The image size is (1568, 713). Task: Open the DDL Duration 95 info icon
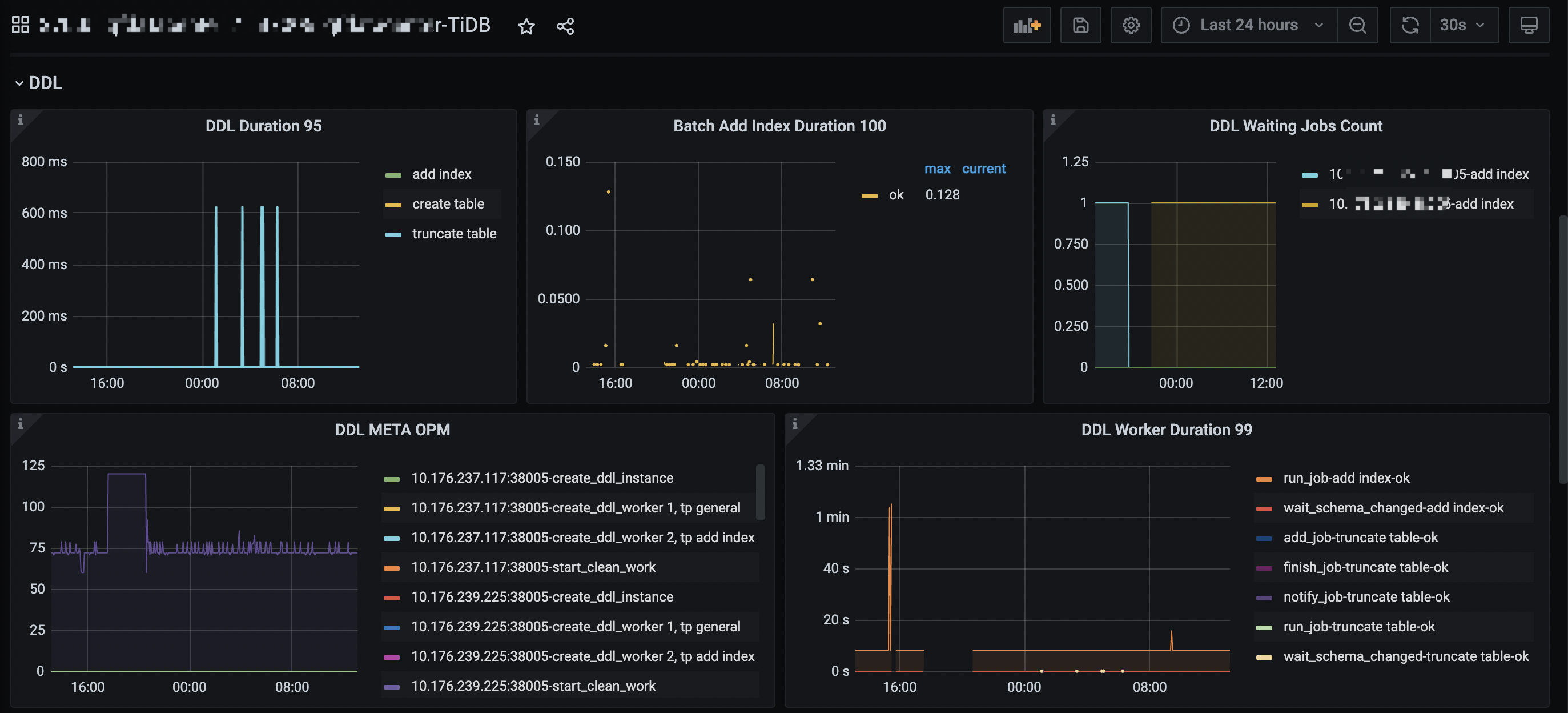[x=21, y=120]
